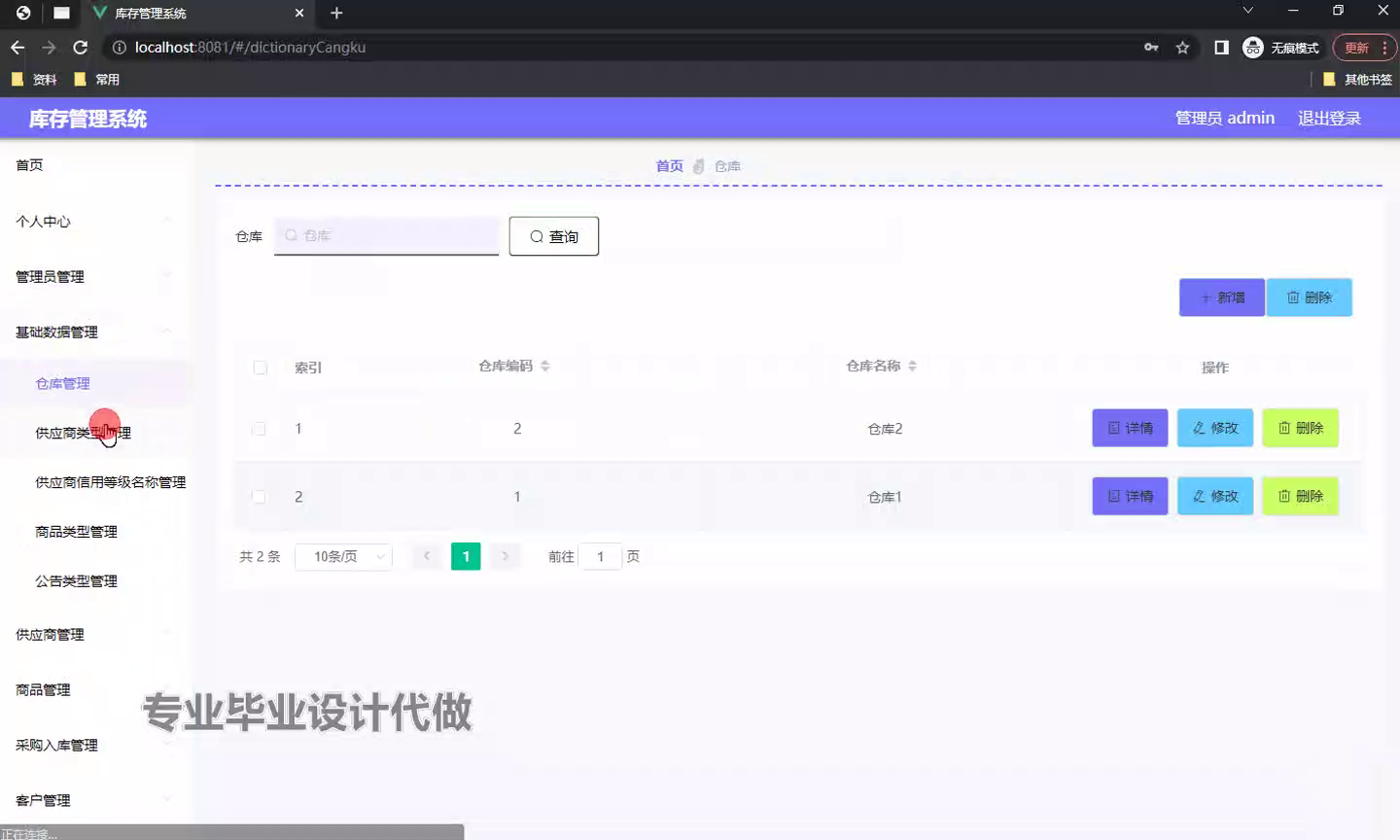Click the 仓库1 name cell
Image resolution: width=1400 pixels, height=840 pixels.
885,497
